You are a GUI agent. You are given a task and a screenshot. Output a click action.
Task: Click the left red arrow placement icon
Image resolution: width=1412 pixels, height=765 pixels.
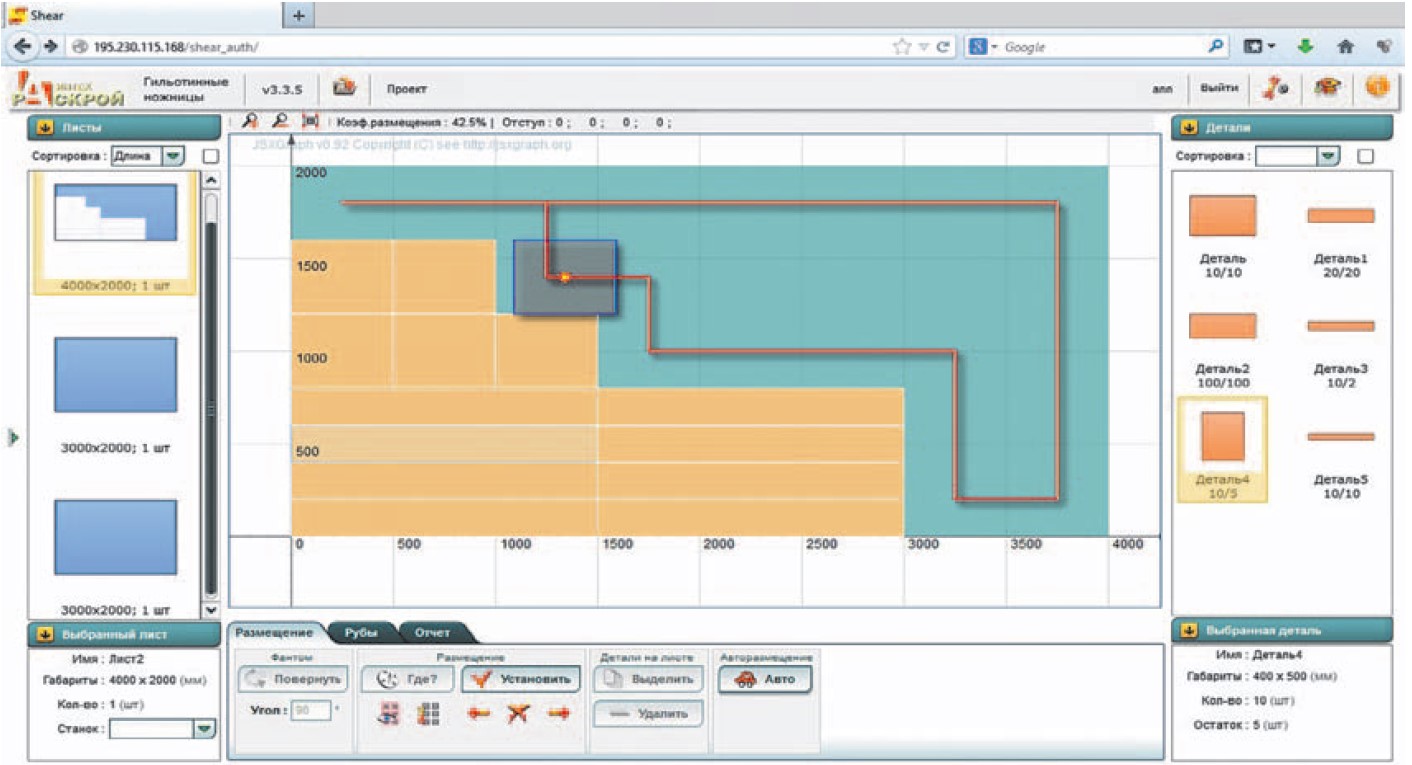click(479, 714)
